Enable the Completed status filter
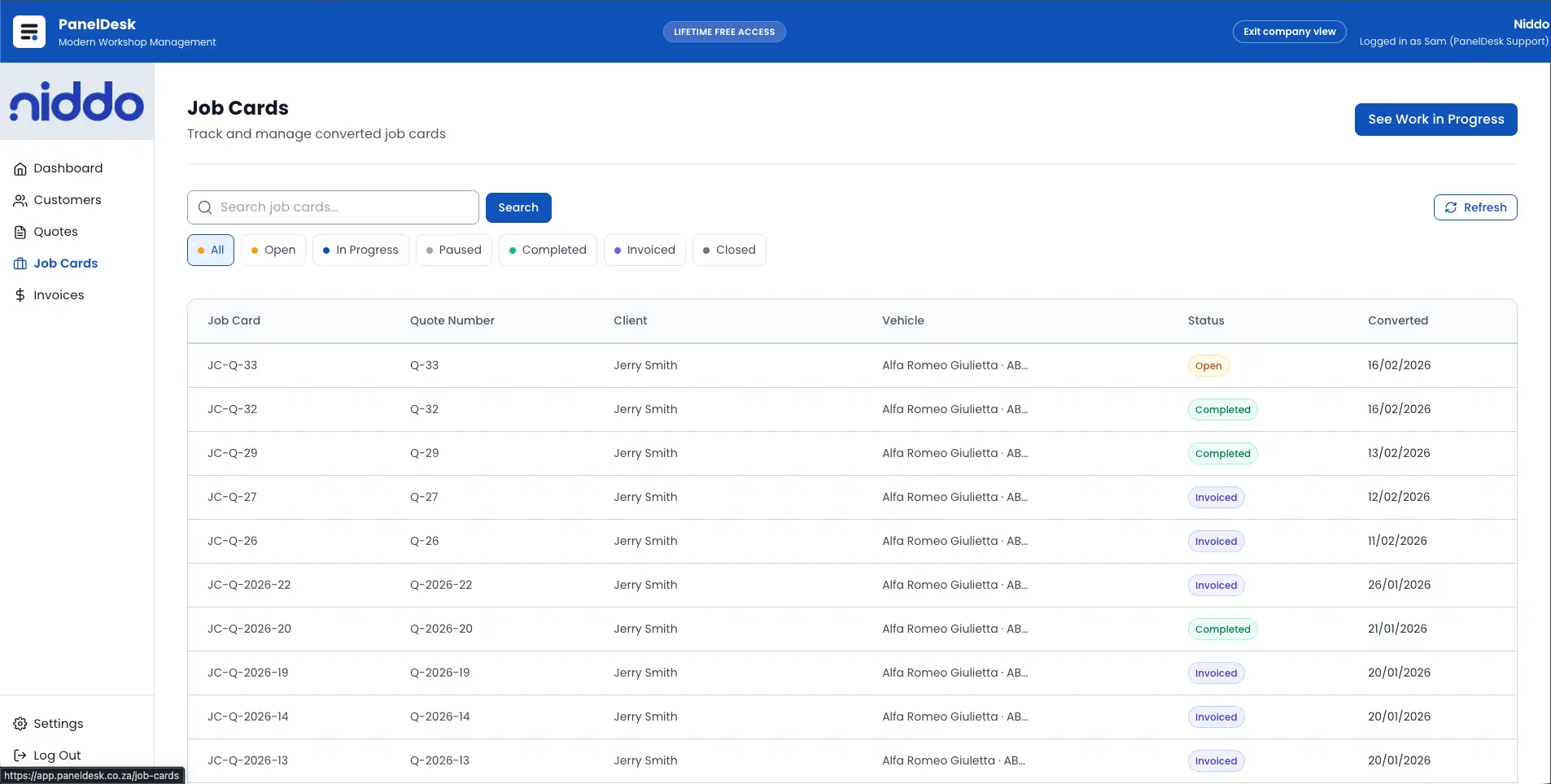Viewport: 1551px width, 784px height. (548, 250)
